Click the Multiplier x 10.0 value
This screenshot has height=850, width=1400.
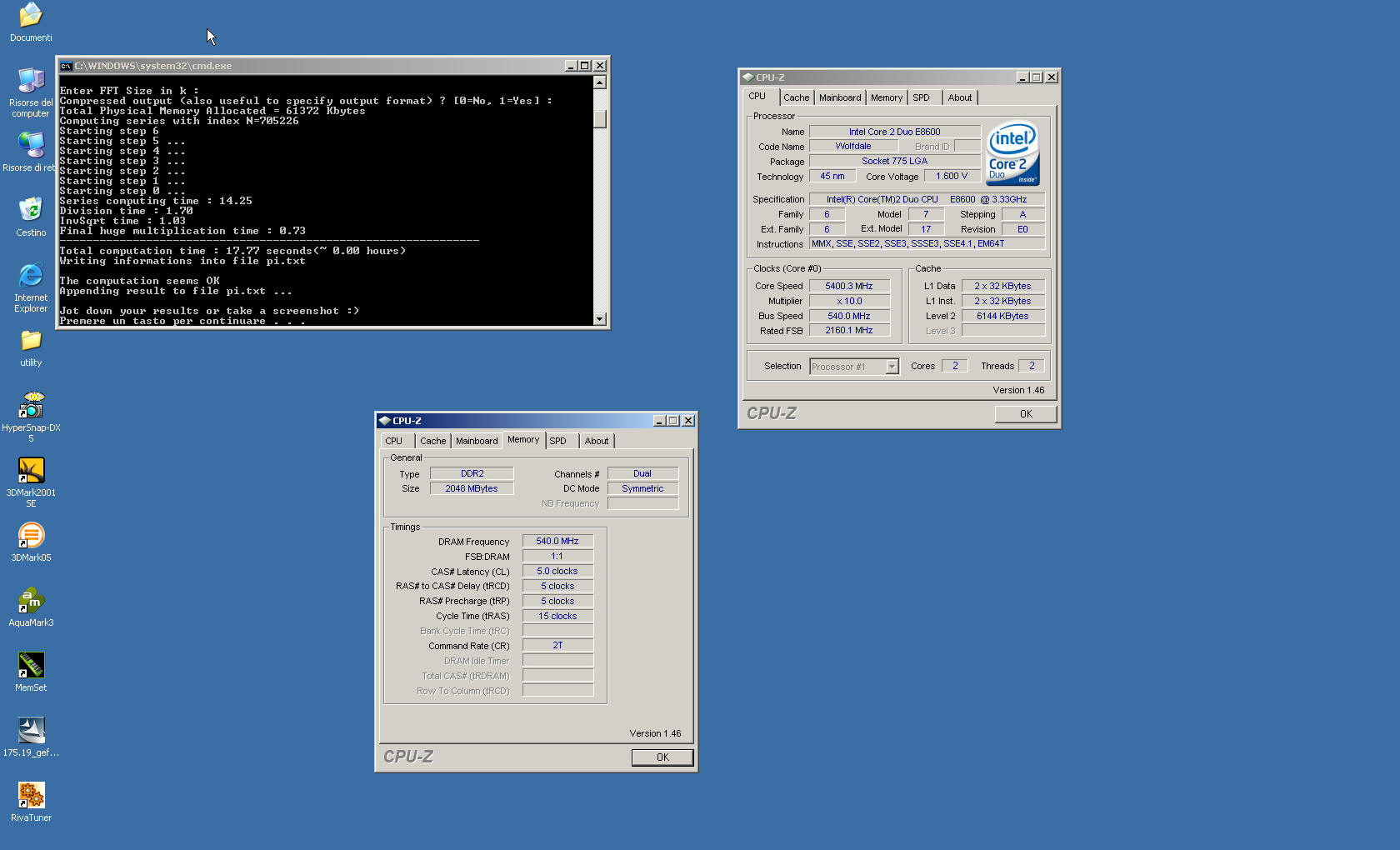pyautogui.click(x=849, y=301)
